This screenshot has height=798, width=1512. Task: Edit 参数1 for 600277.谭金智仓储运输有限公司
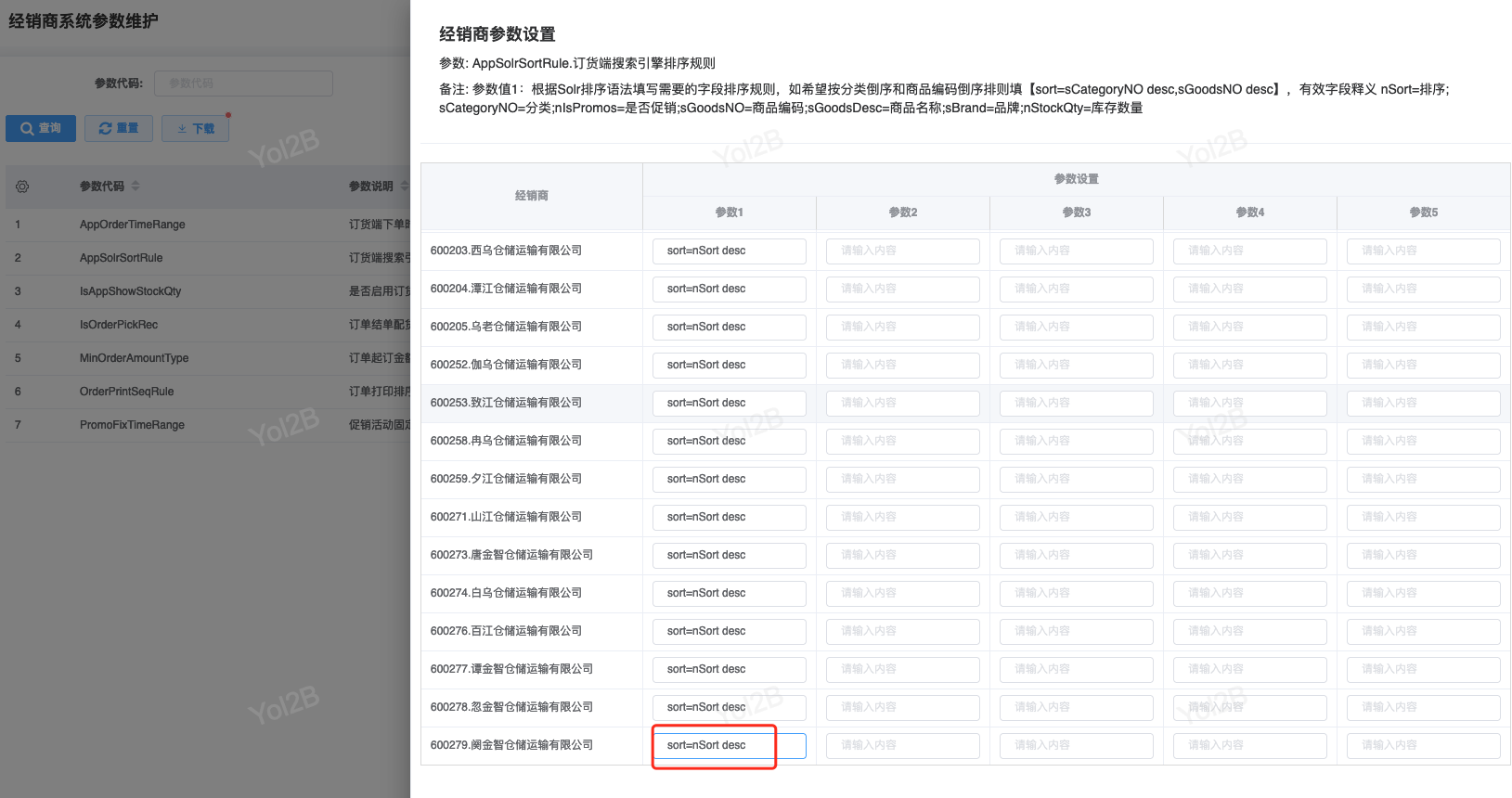730,670
